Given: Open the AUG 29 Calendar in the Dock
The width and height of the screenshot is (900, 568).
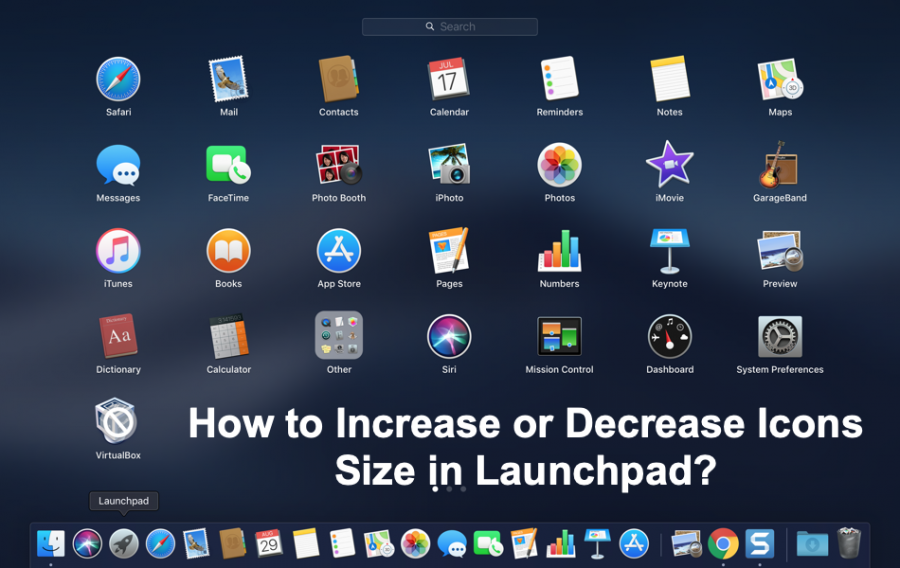Looking at the screenshot, I should click(269, 543).
